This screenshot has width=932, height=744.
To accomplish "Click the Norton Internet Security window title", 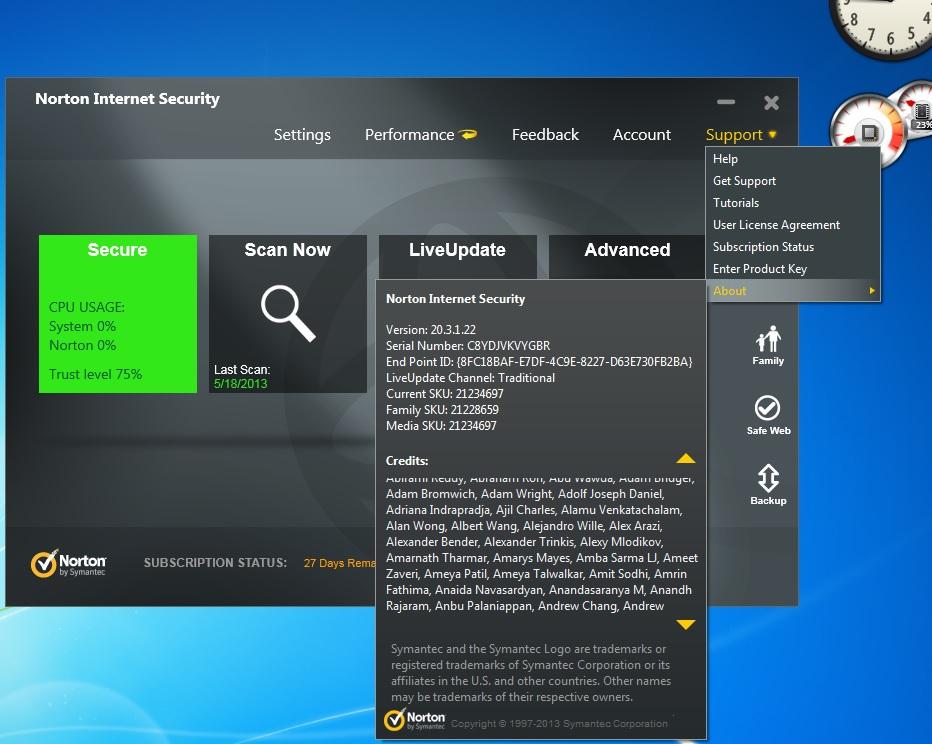I will click(127, 99).
